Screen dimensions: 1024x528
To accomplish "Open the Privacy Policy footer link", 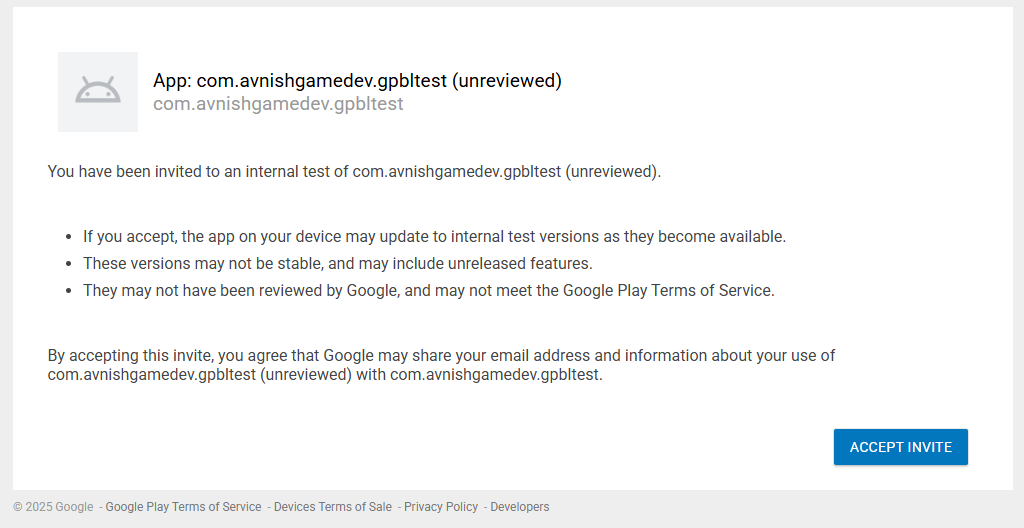I will (441, 507).
